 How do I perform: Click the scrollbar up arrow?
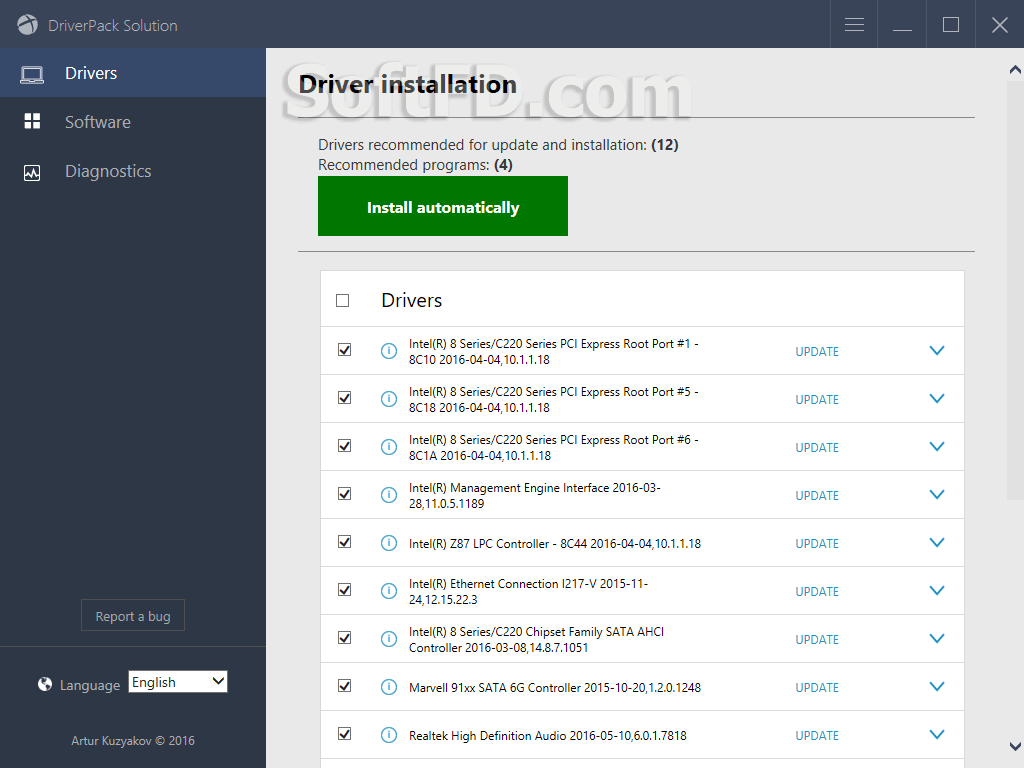1015,69
